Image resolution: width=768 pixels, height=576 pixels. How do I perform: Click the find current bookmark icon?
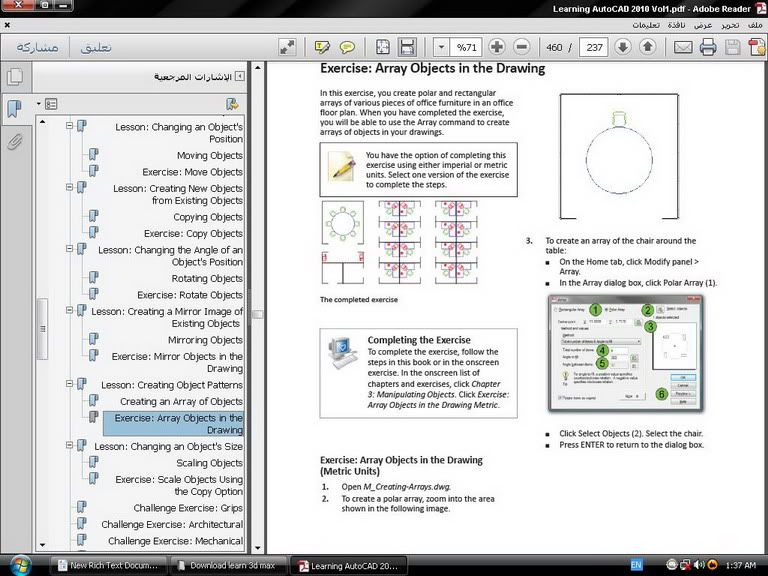pyautogui.click(x=232, y=104)
